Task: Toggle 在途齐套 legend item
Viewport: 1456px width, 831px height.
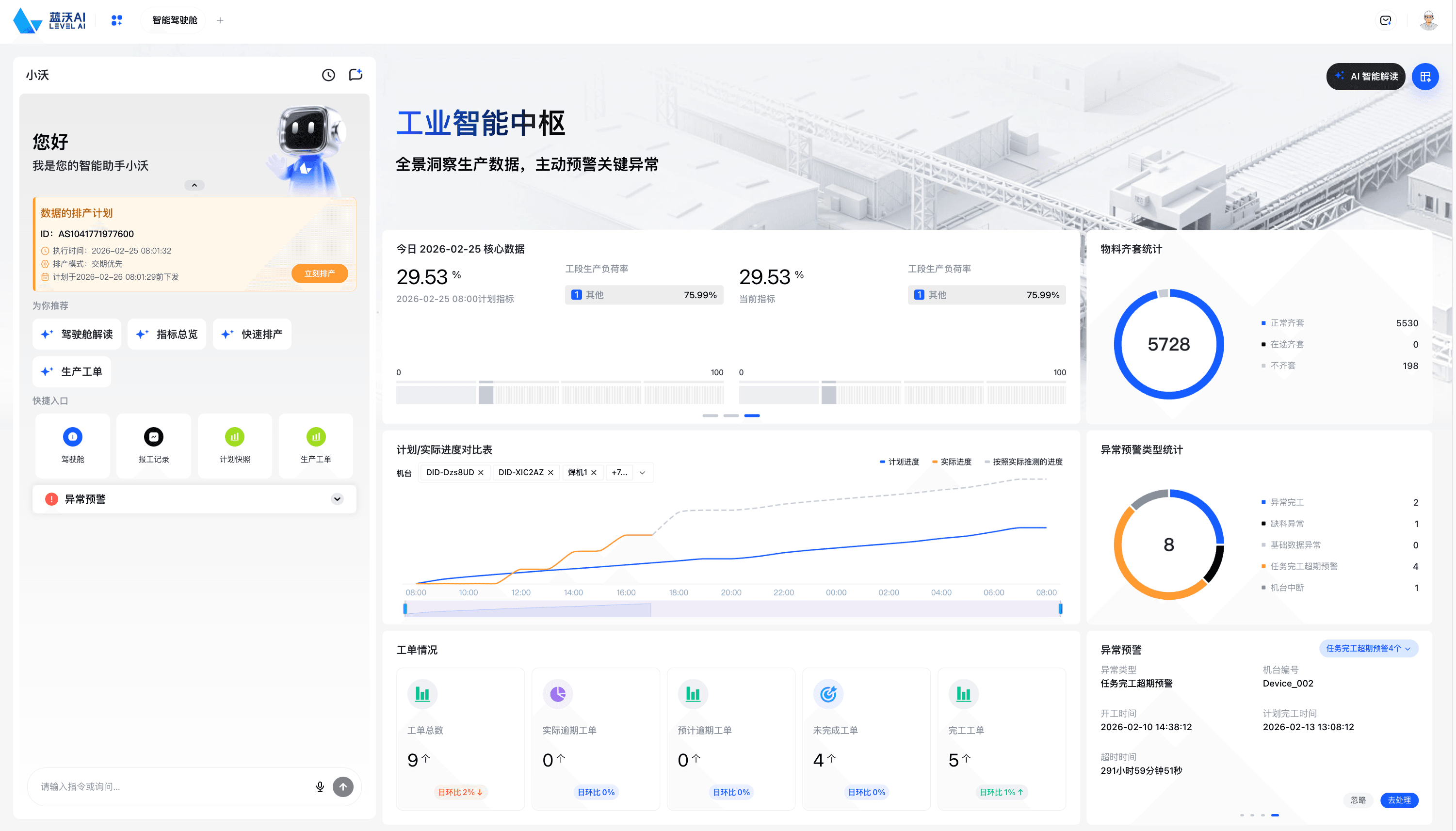Action: 1282,344
